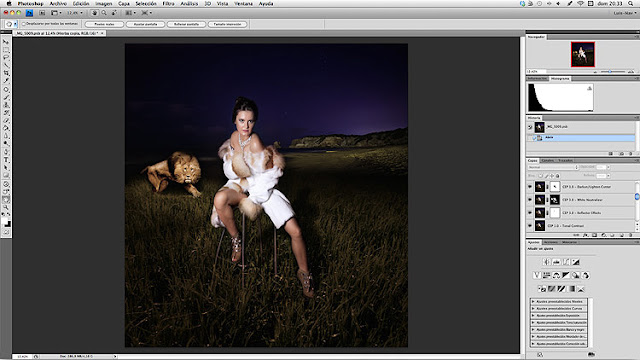
Task: Select the Crop tool
Action: coord(6,73)
